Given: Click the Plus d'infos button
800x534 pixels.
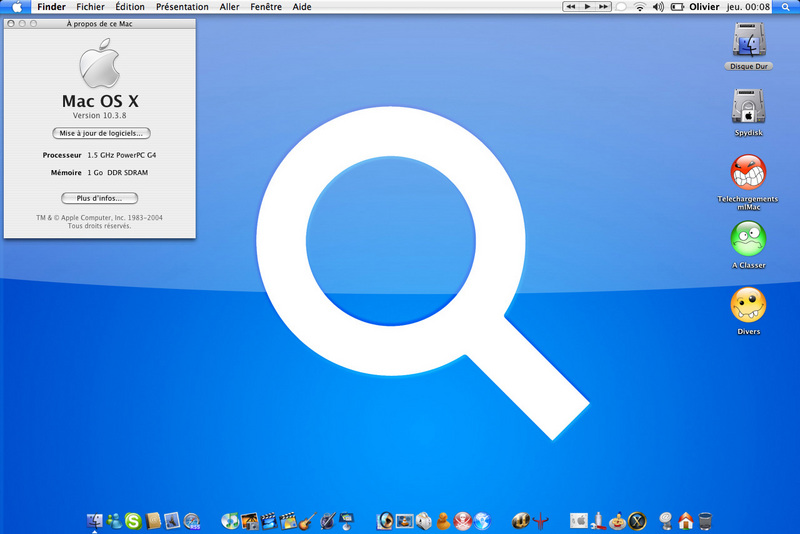Looking at the screenshot, I should (x=99, y=198).
